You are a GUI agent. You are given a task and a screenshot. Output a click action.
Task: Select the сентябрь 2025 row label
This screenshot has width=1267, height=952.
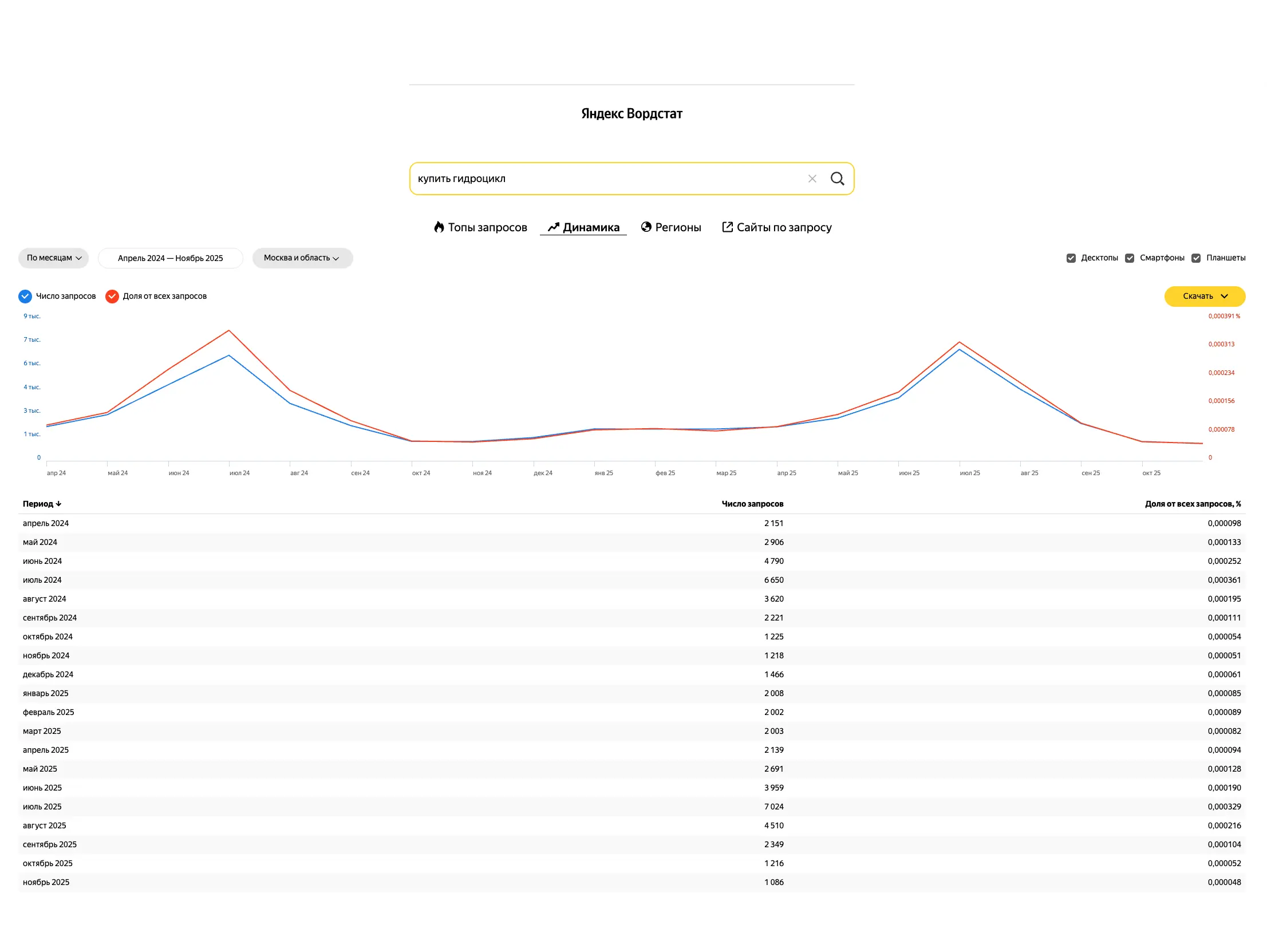click(x=50, y=845)
